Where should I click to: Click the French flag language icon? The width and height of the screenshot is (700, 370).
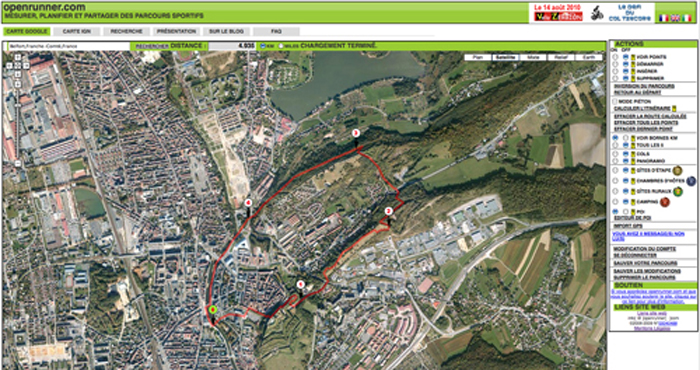(x=664, y=18)
